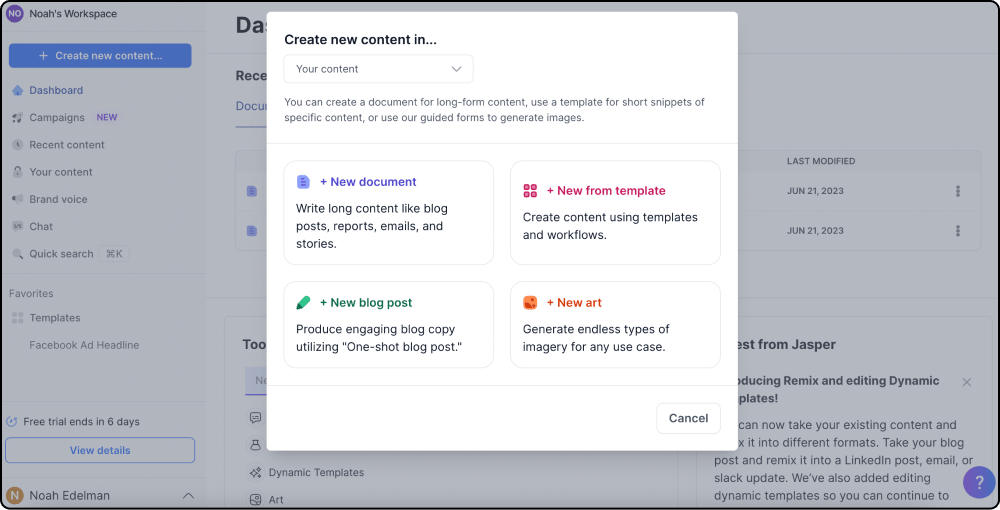
Task: Open Facebook Ad Headline favorite
Action: coord(84,345)
